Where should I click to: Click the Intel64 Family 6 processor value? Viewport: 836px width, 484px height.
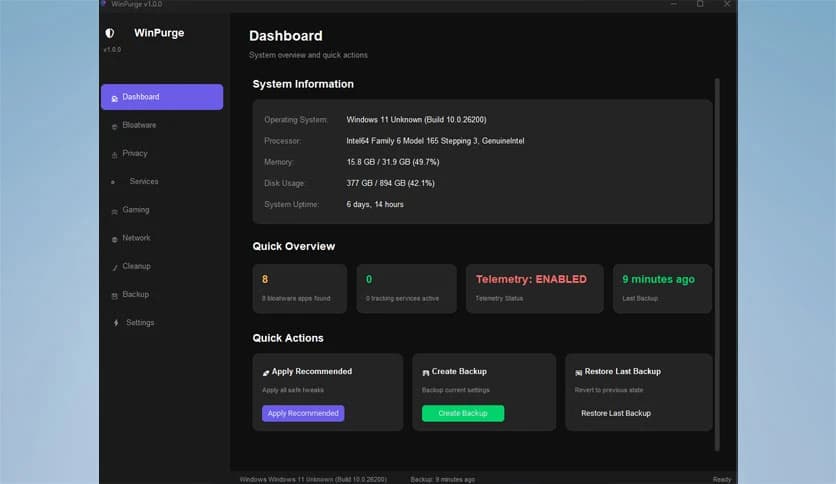[x=435, y=141]
